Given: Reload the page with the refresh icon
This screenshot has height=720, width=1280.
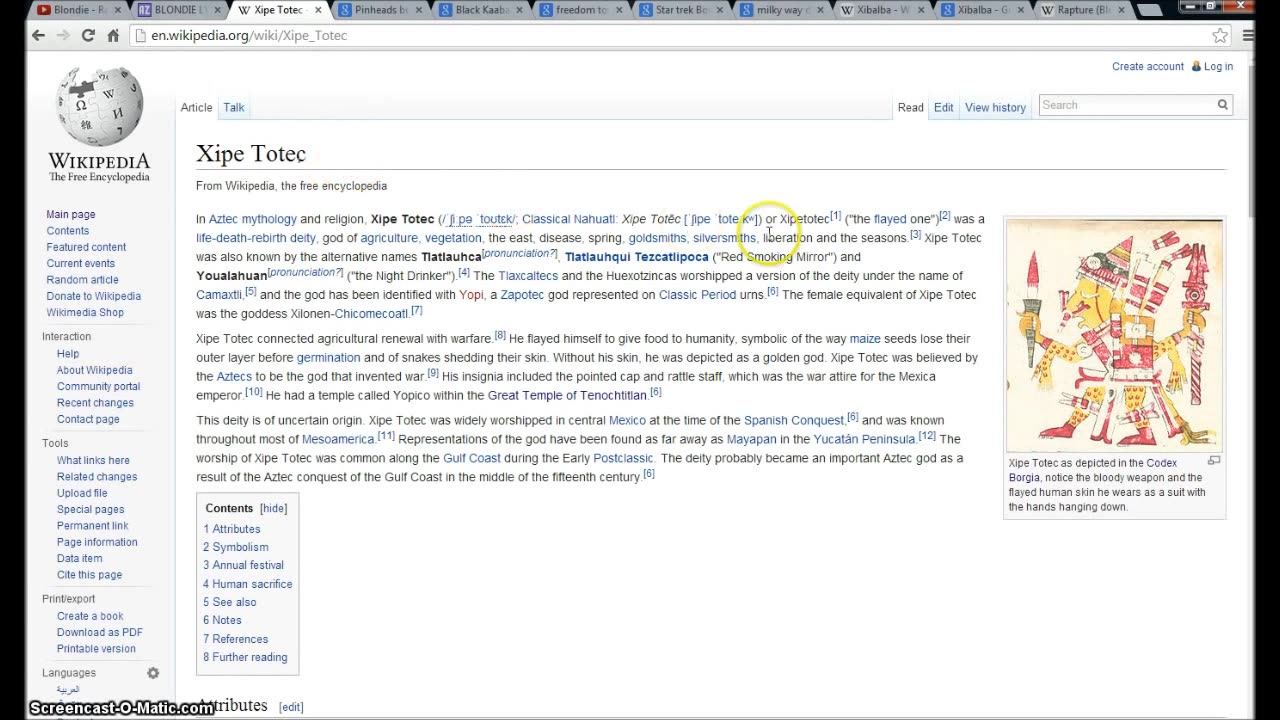Looking at the screenshot, I should pos(88,35).
